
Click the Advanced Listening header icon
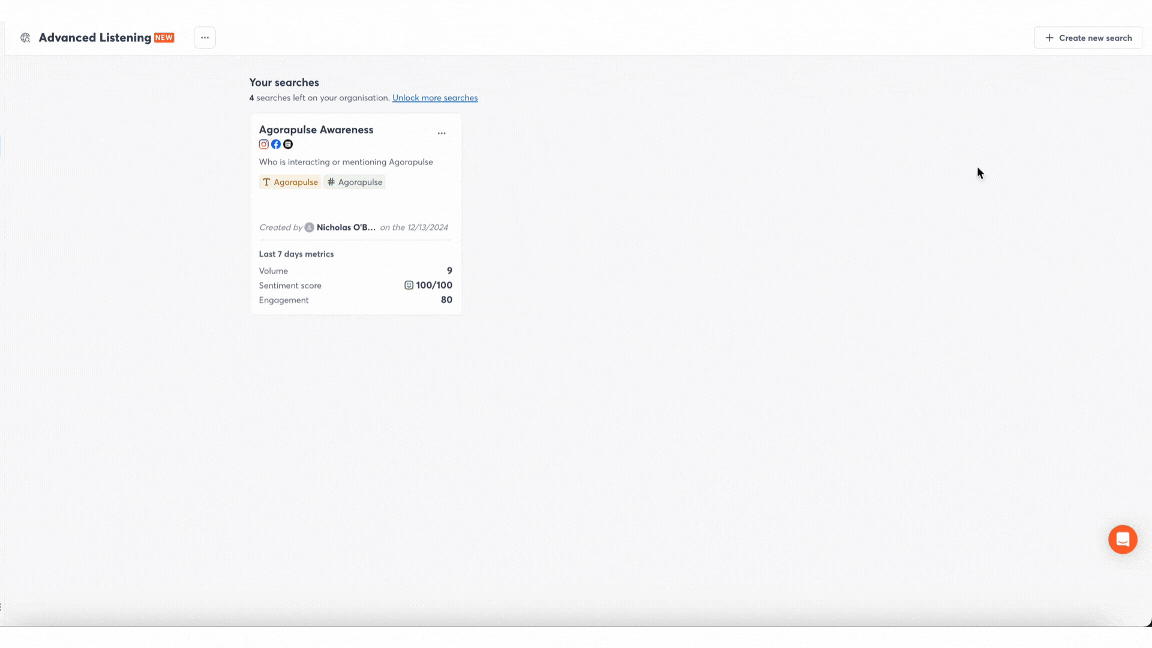coord(25,38)
